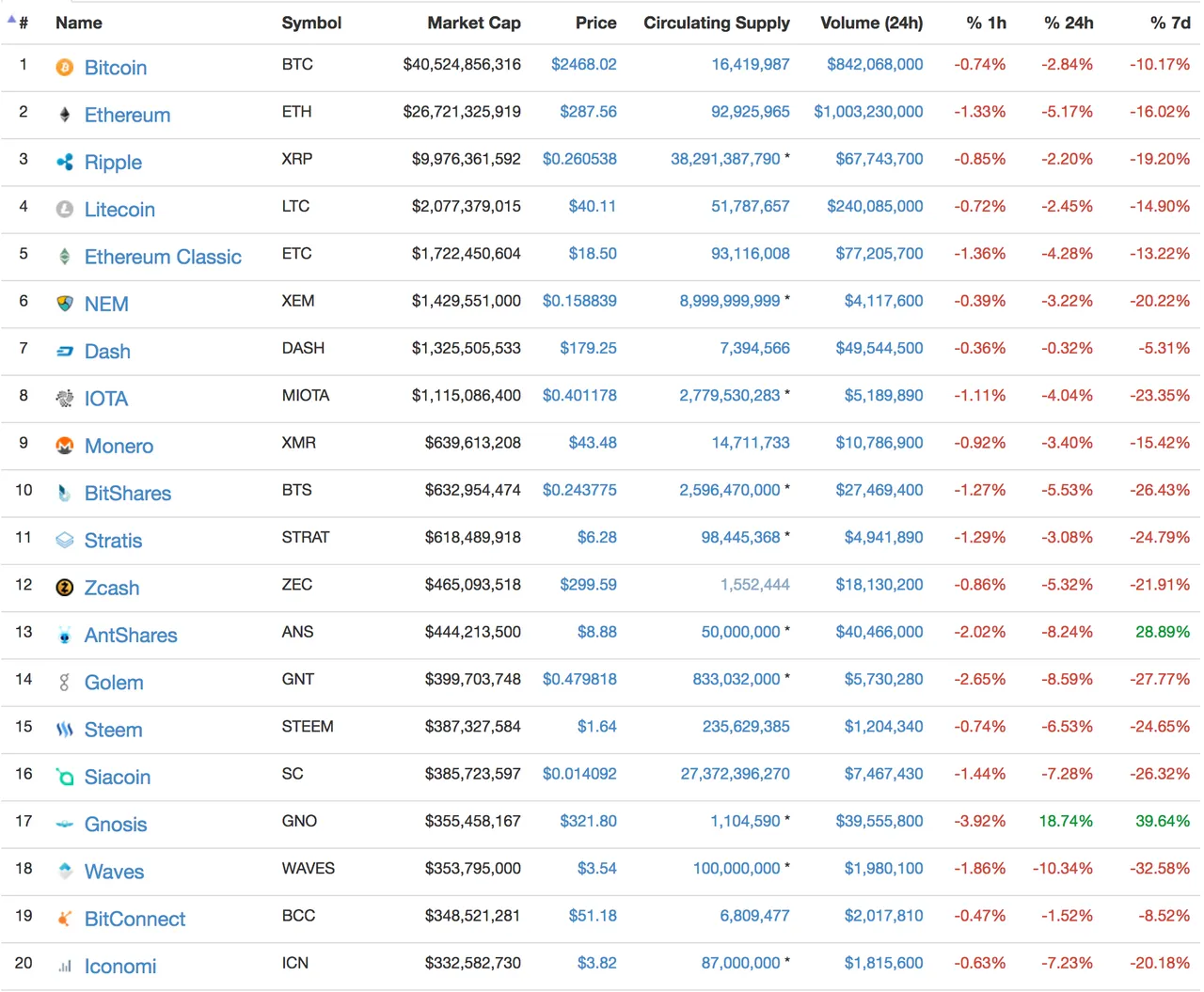Open the IOTA name link

tap(106, 399)
